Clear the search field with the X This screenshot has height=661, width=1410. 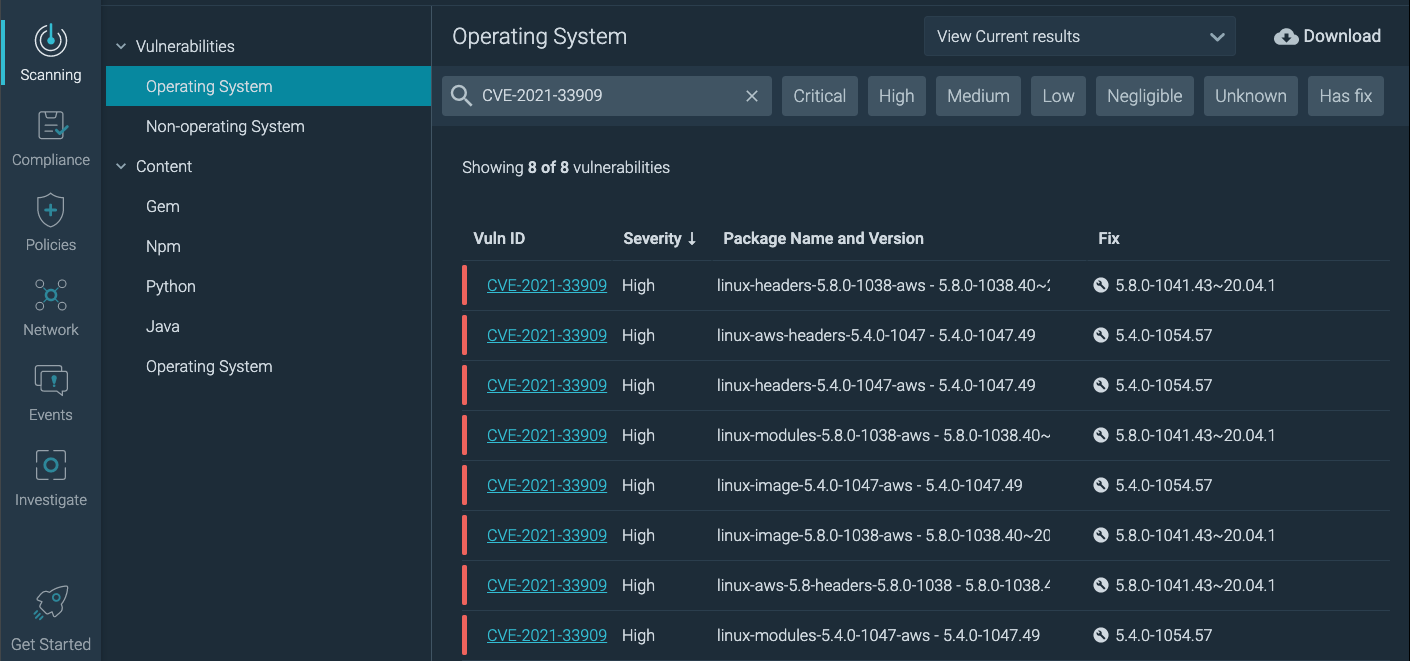tap(751, 95)
